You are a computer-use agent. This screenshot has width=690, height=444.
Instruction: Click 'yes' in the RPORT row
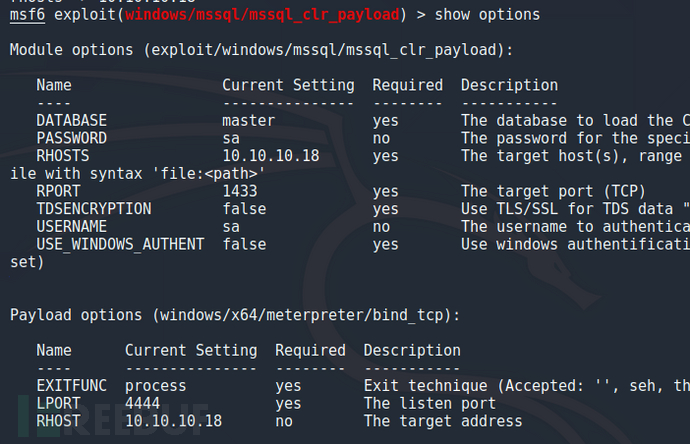385,192
